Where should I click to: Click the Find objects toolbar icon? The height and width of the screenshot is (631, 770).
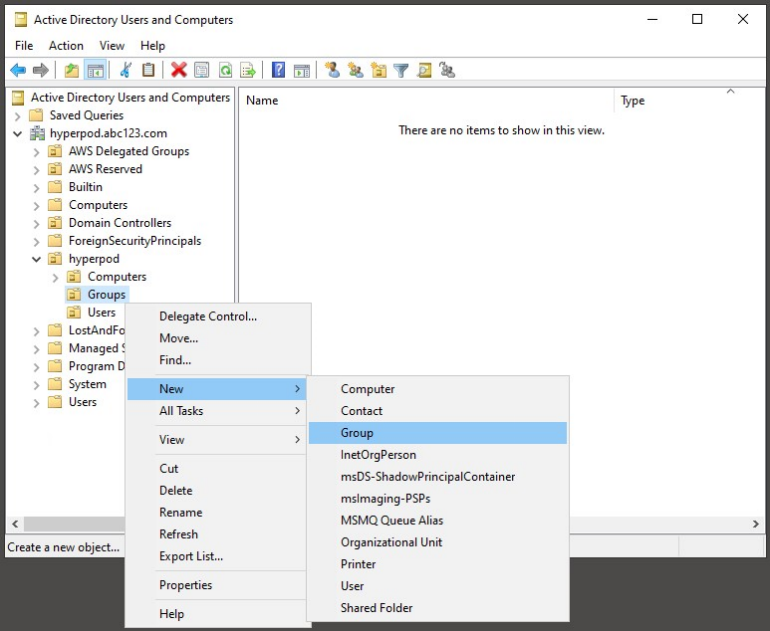tap(424, 70)
